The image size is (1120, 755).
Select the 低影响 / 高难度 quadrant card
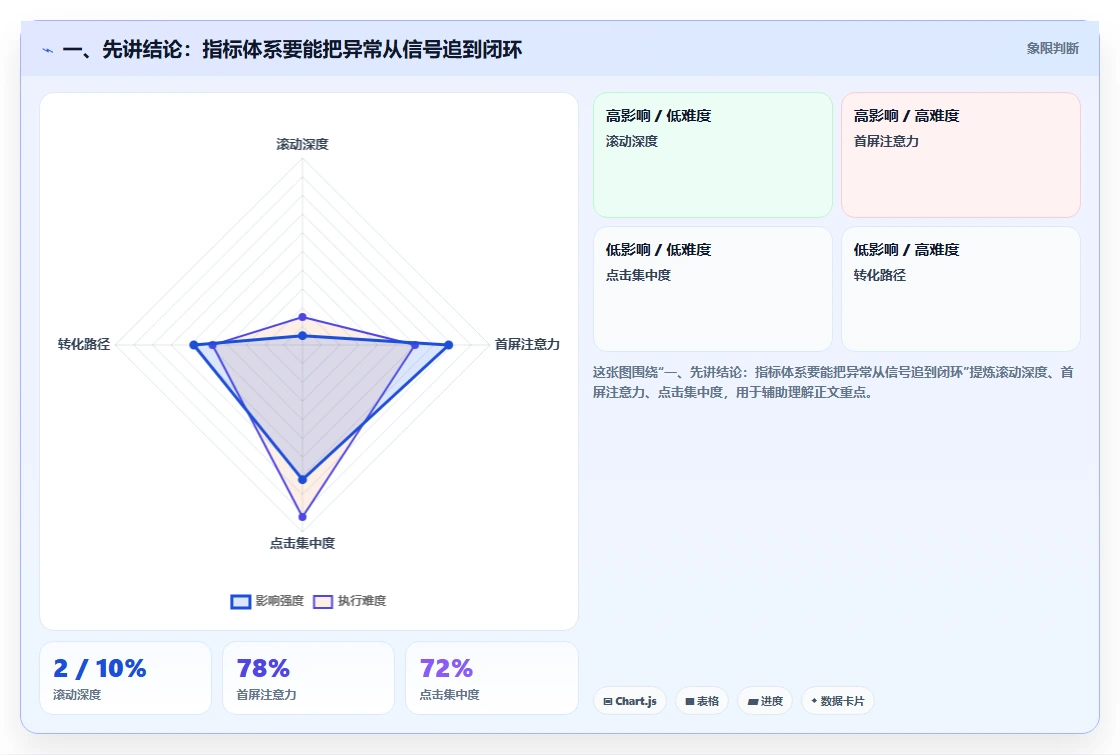961,289
